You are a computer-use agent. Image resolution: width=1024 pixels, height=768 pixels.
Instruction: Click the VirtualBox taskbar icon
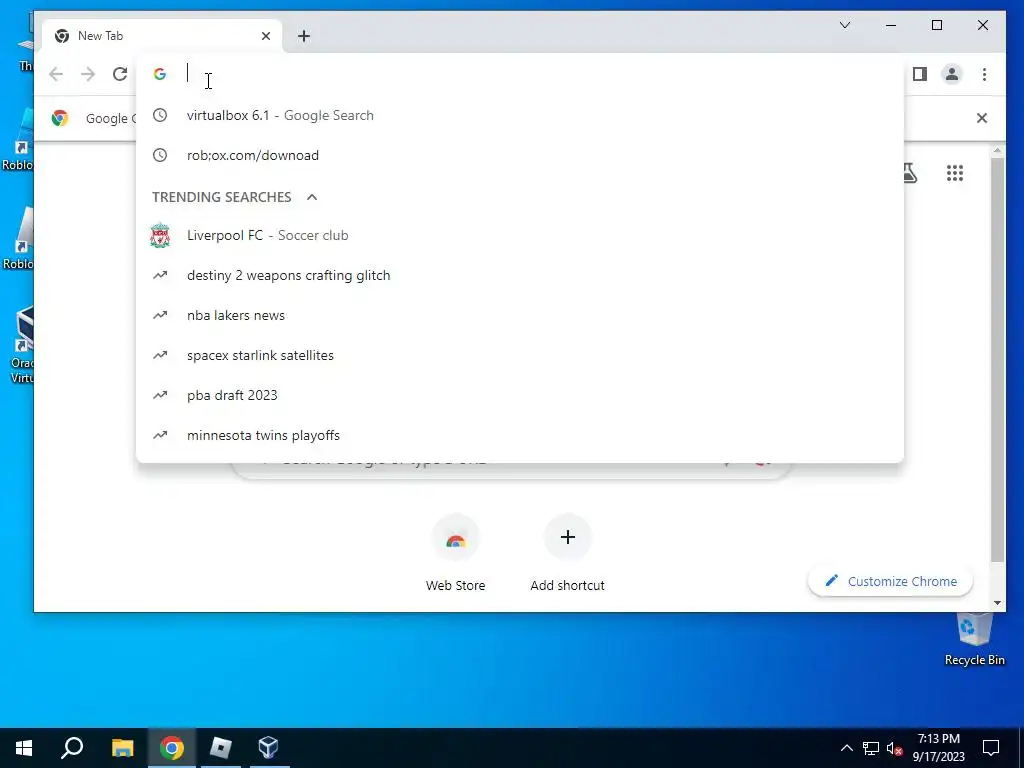[269, 748]
